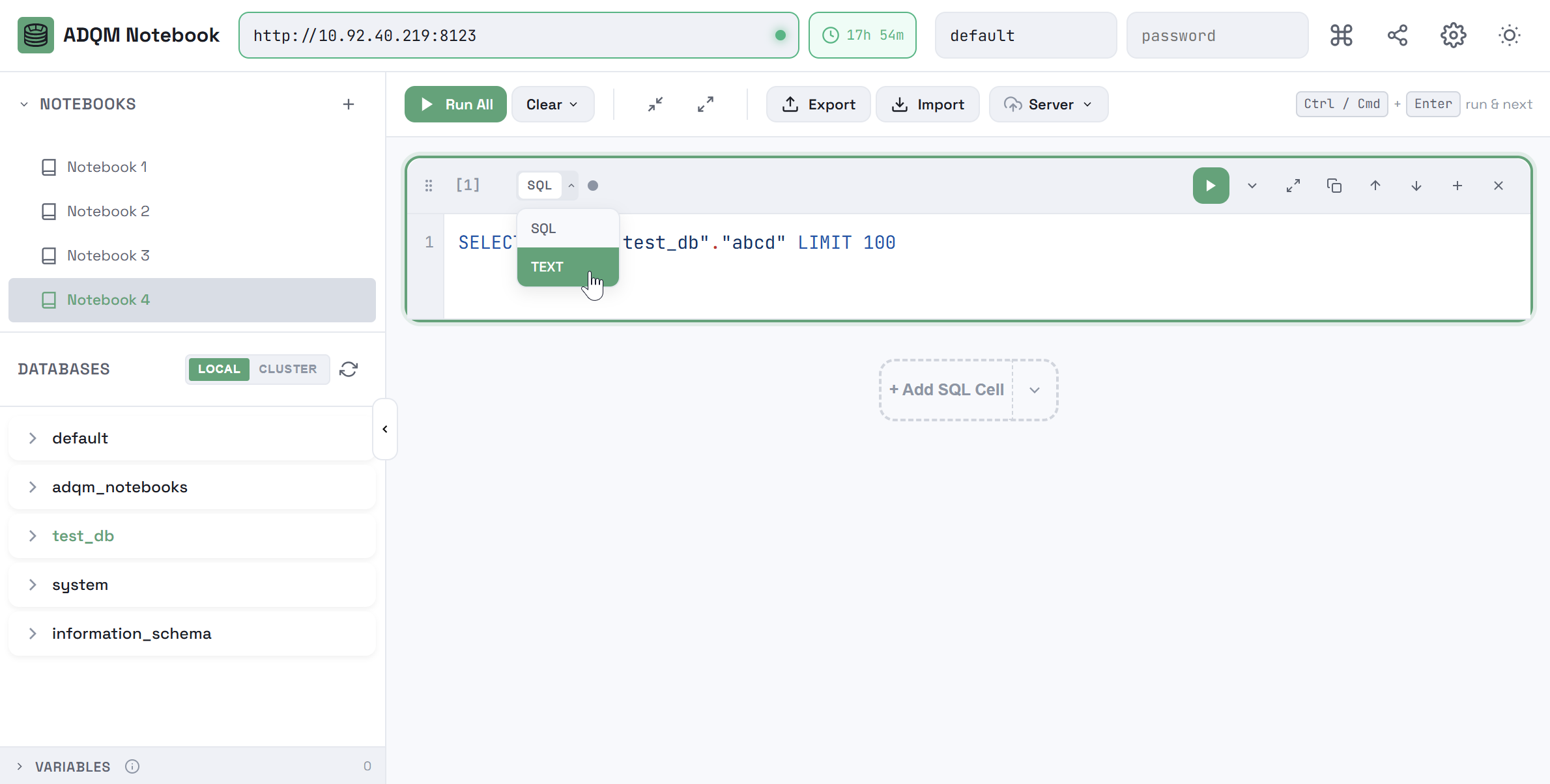The height and width of the screenshot is (784, 1550).
Task: Expand the test_db database tree
Action: 33,536
